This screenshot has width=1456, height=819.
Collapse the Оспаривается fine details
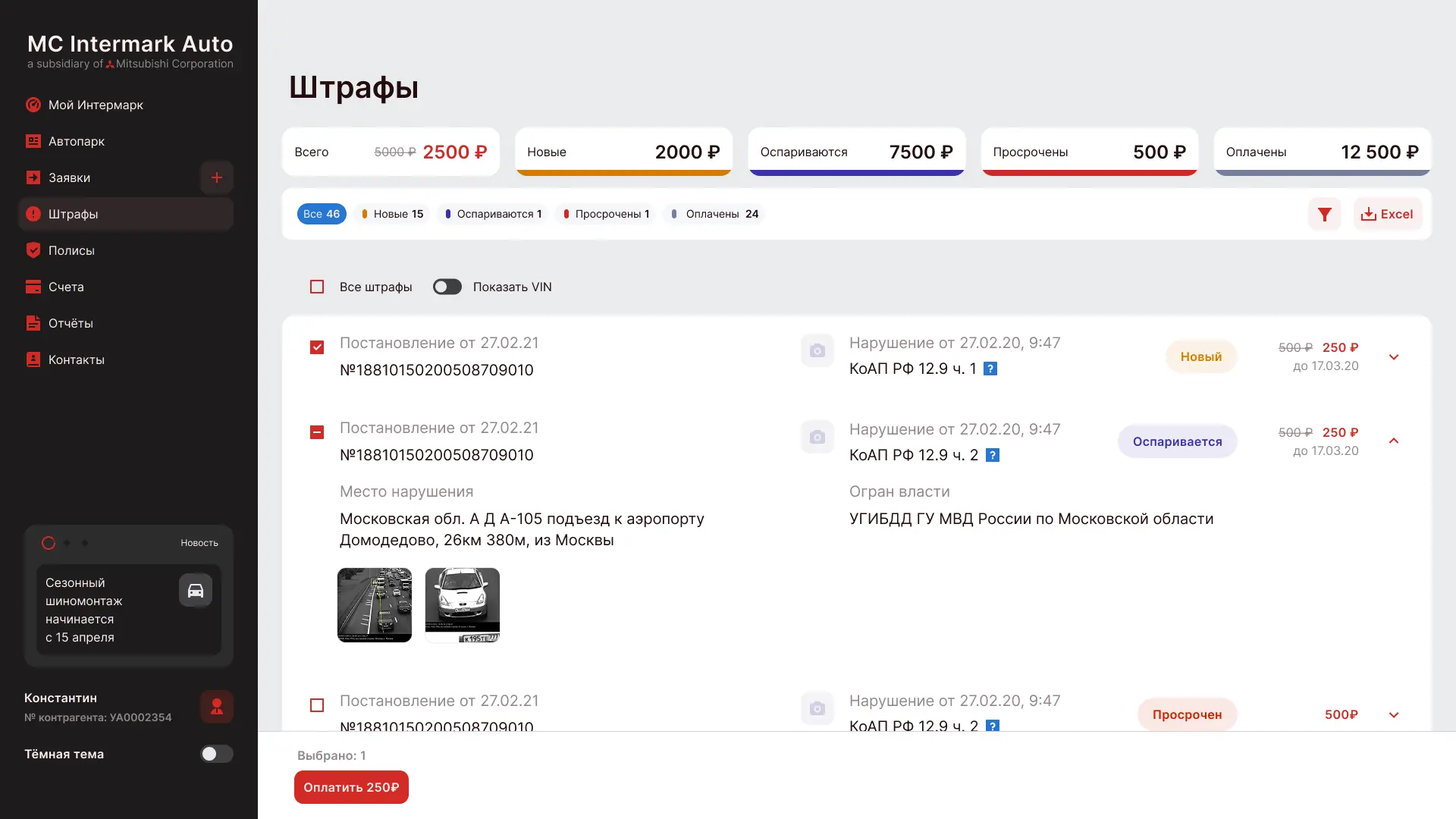(x=1394, y=441)
